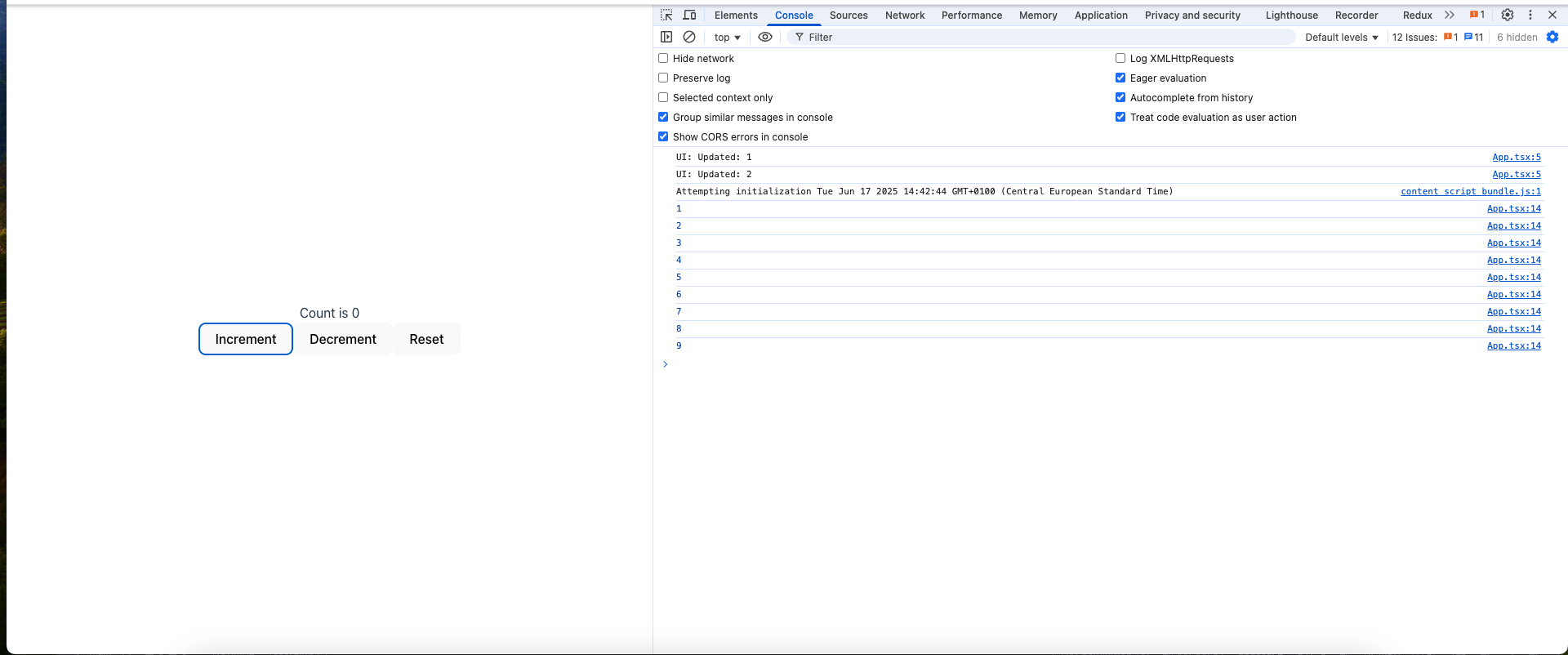Clear the console with the clear icon

pyautogui.click(x=689, y=37)
